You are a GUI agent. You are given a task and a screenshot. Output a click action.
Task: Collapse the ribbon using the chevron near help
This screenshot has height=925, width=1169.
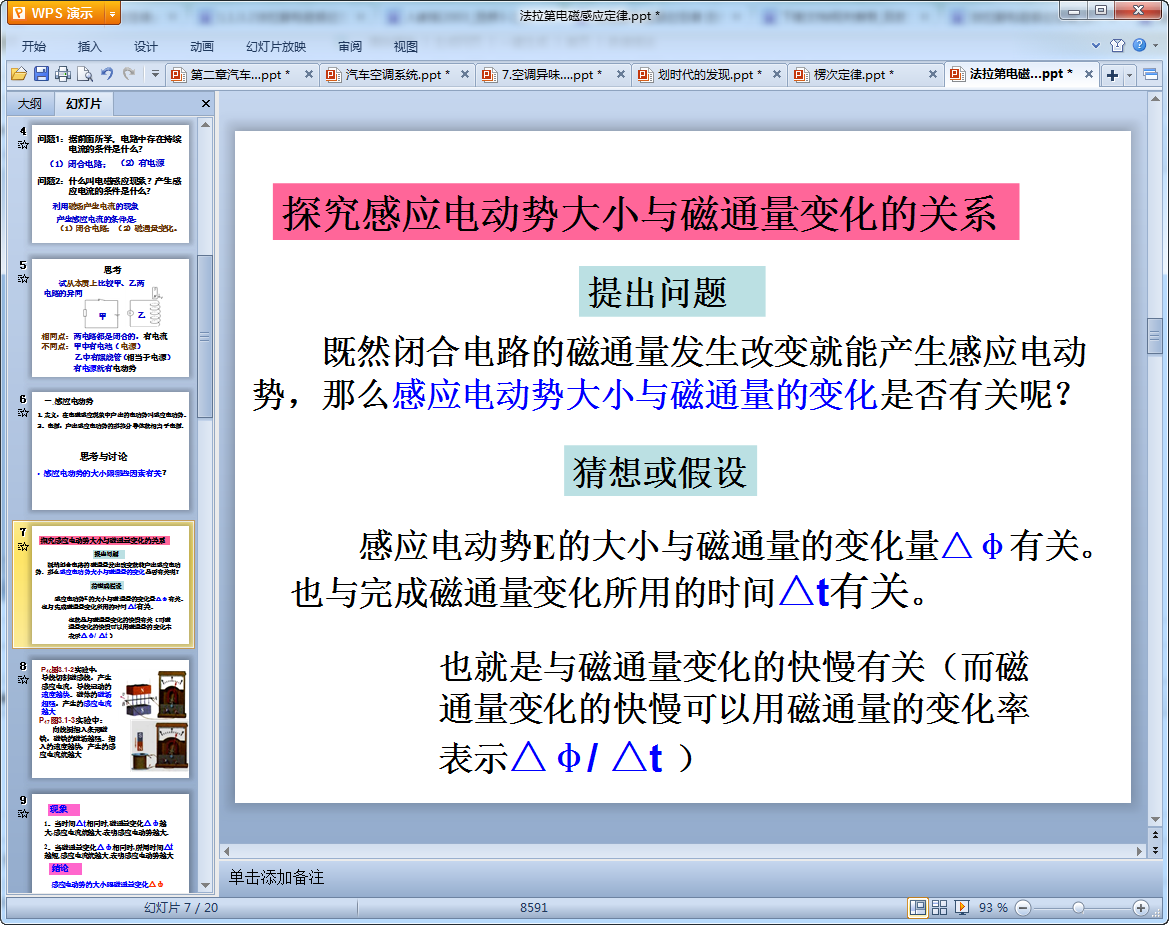(x=1096, y=45)
